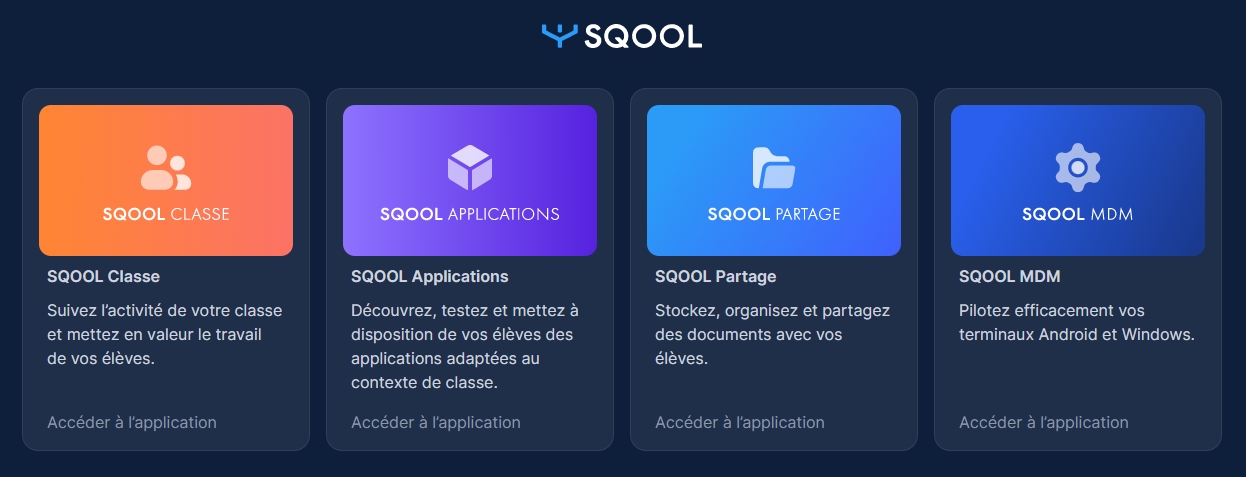1246x477 pixels.
Task: Click the SQOOL logo icon at top
Action: point(559,35)
